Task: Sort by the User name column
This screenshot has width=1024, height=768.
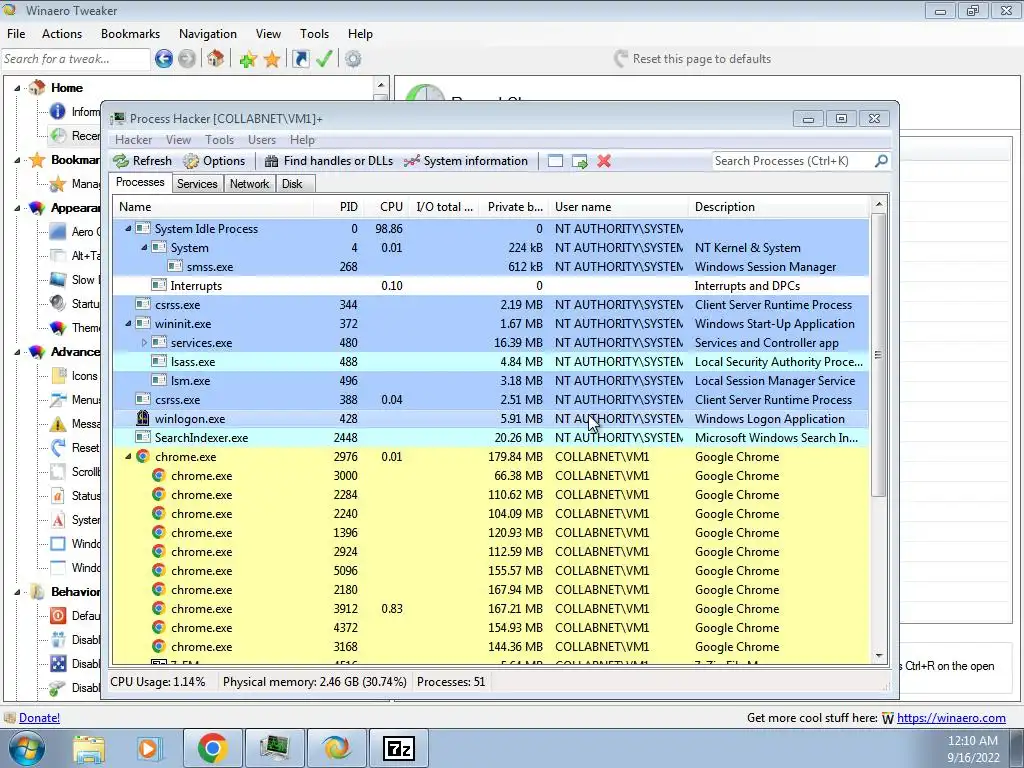Action: pos(618,207)
